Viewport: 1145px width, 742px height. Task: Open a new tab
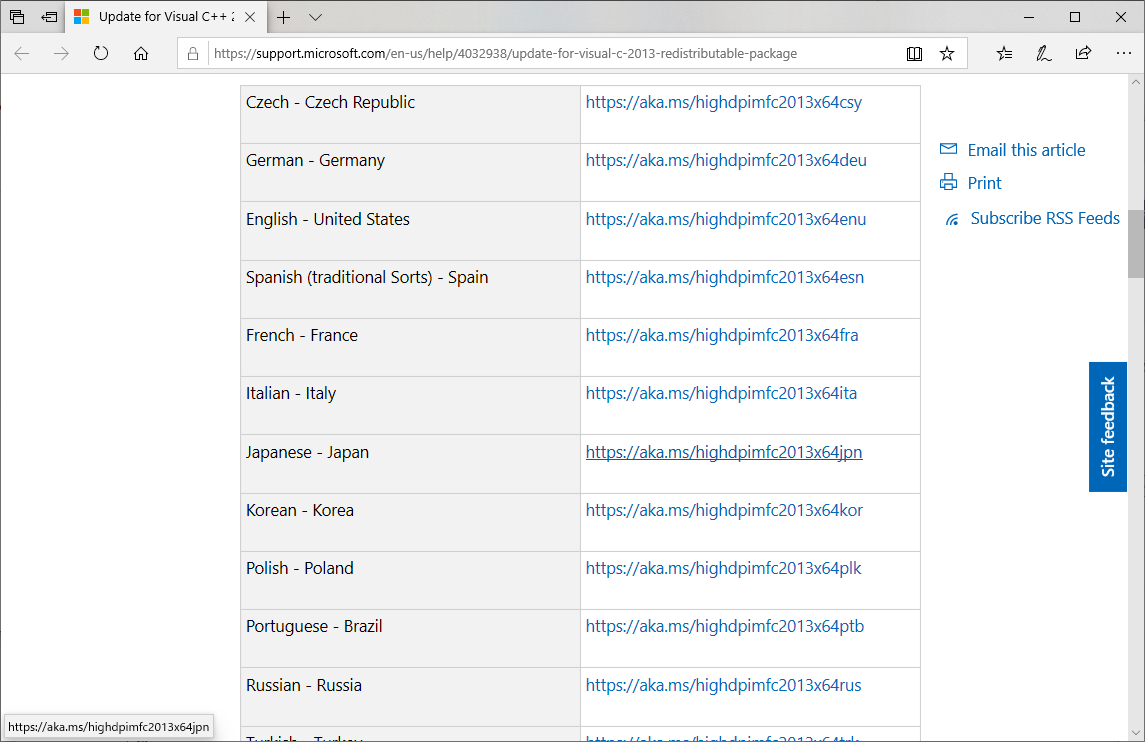[284, 18]
